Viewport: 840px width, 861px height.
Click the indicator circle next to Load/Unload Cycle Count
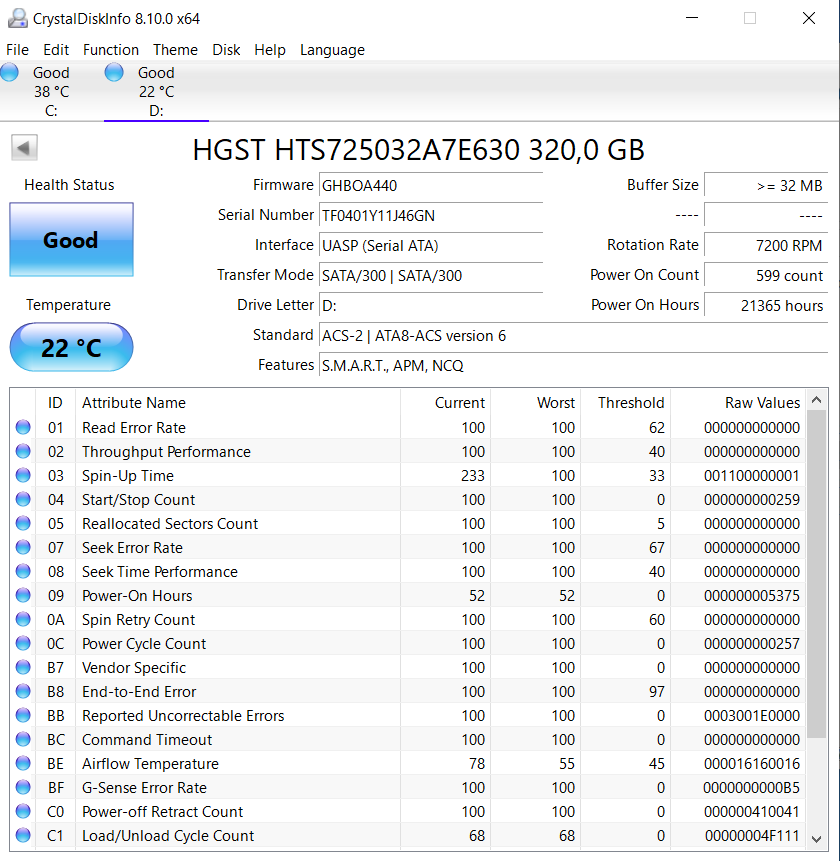click(23, 835)
